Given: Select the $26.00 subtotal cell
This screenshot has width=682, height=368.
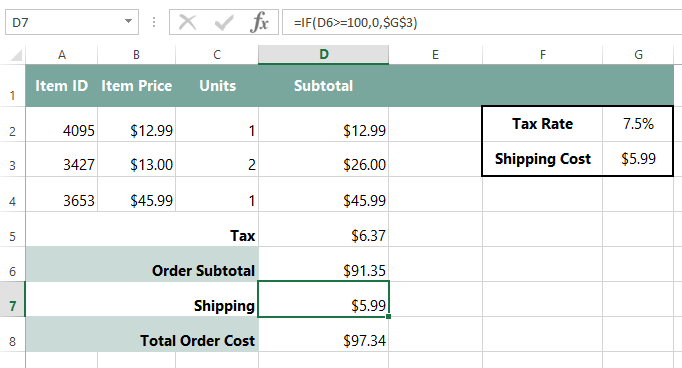Looking at the screenshot, I should coord(324,159).
